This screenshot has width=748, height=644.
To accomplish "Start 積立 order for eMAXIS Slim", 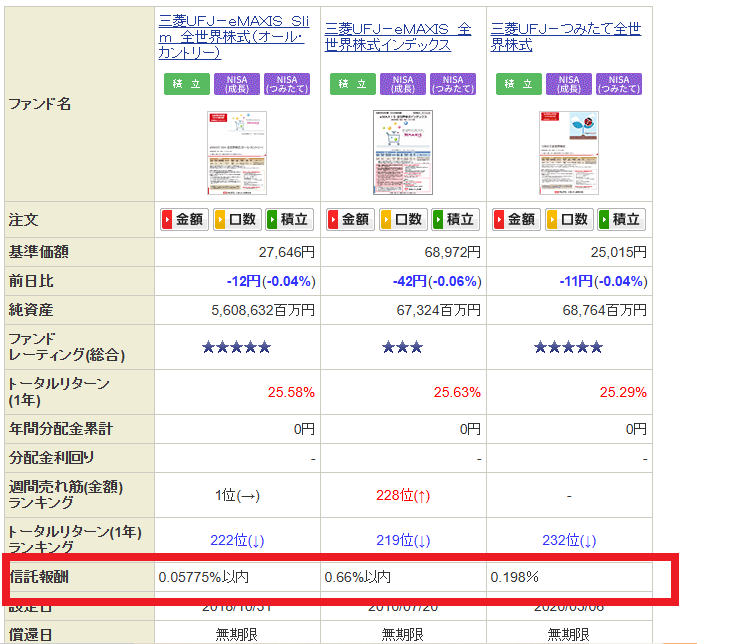I will click(290, 219).
